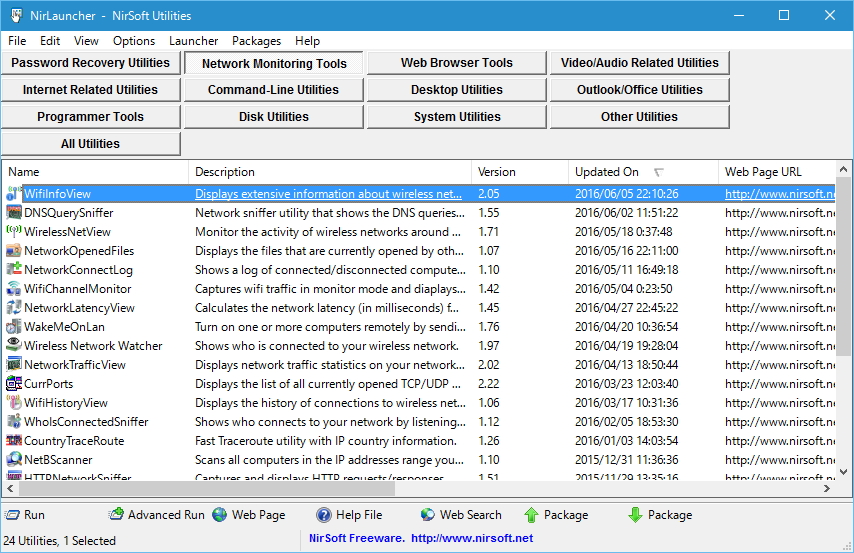Switch to next package with green down arrow
This screenshot has height=553, width=854.
[x=660, y=515]
